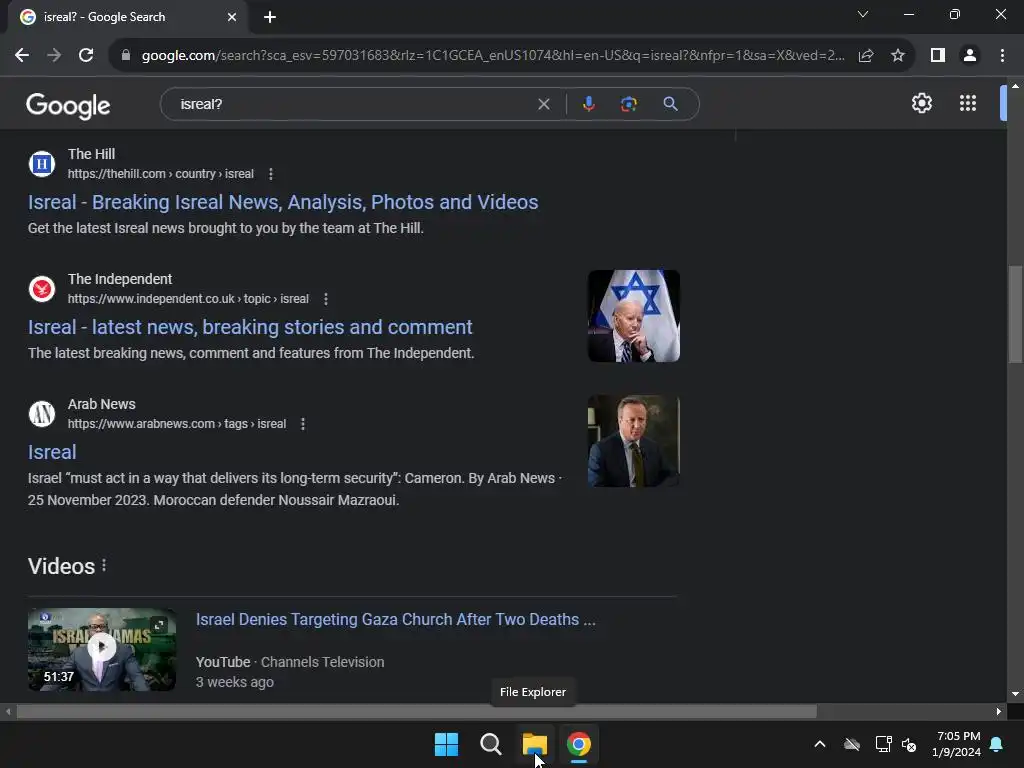The height and width of the screenshot is (768, 1024).
Task: Click The Independent site favicon
Action: (42, 289)
